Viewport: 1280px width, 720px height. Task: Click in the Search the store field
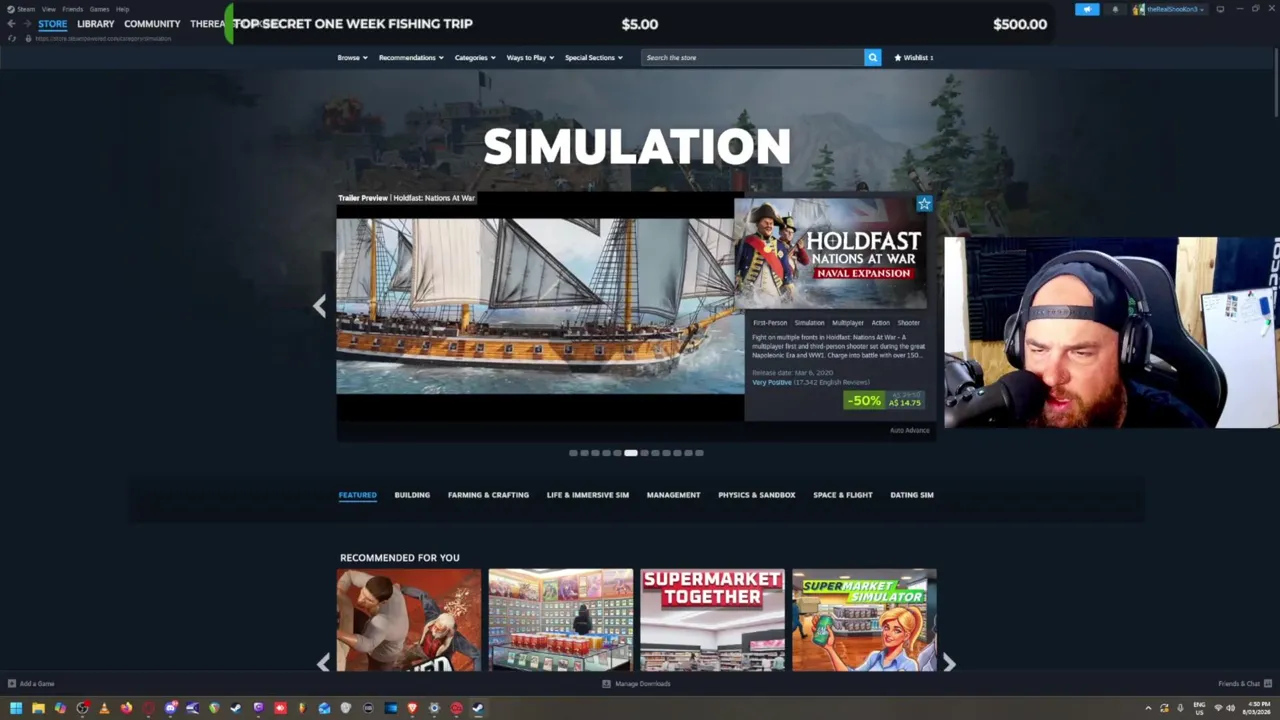(752, 57)
